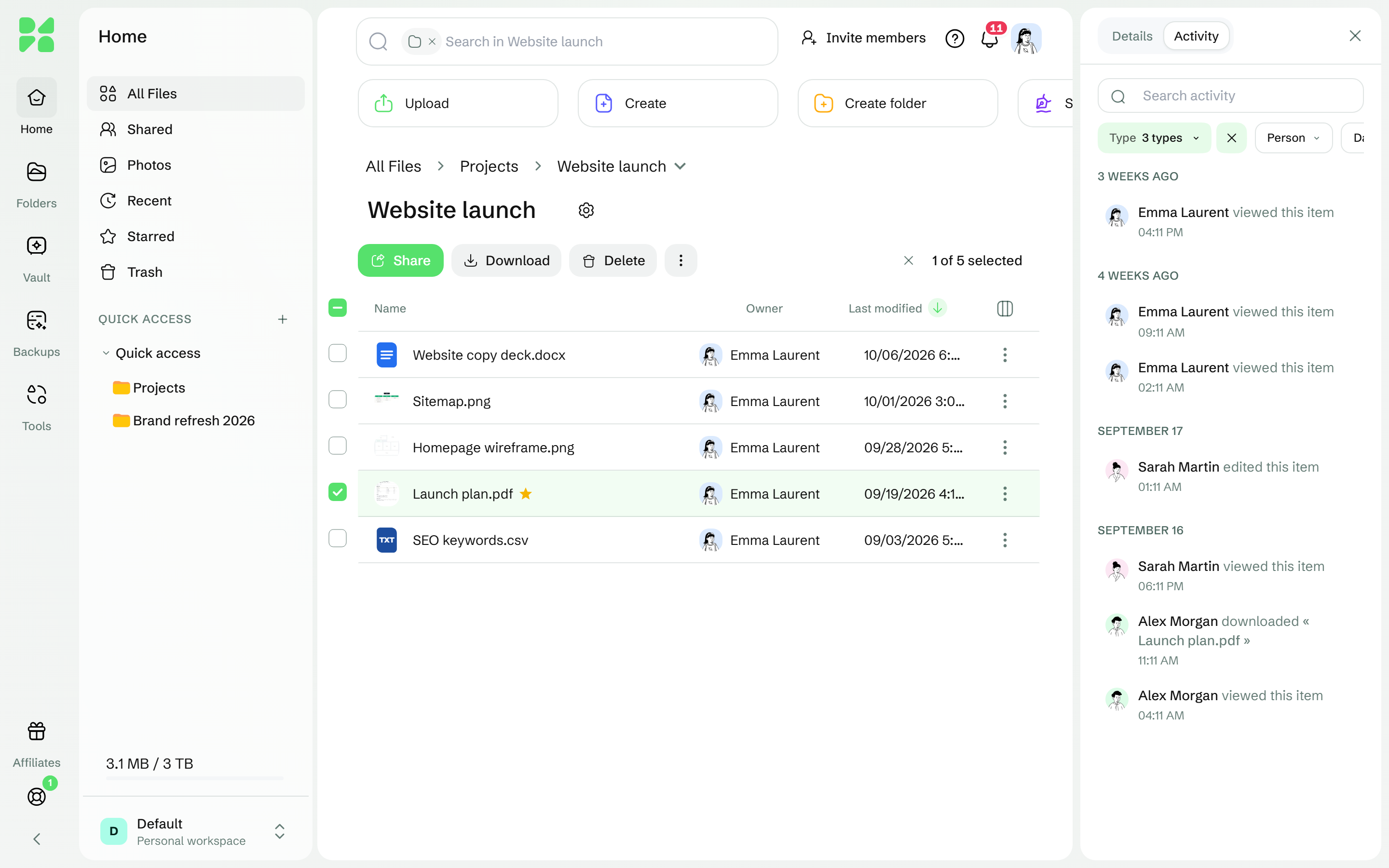
Task: Tick the Website copy deck.docx checkbox
Action: pyautogui.click(x=338, y=353)
